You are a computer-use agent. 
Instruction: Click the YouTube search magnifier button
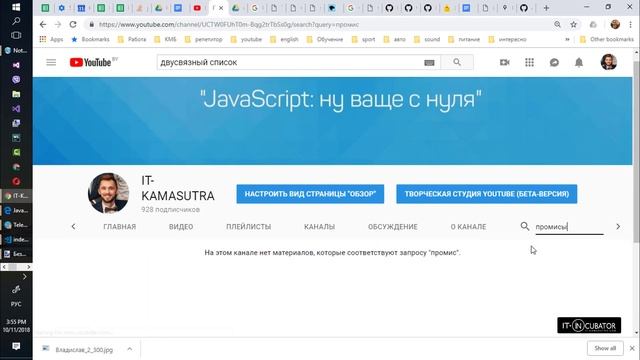[x=457, y=62]
